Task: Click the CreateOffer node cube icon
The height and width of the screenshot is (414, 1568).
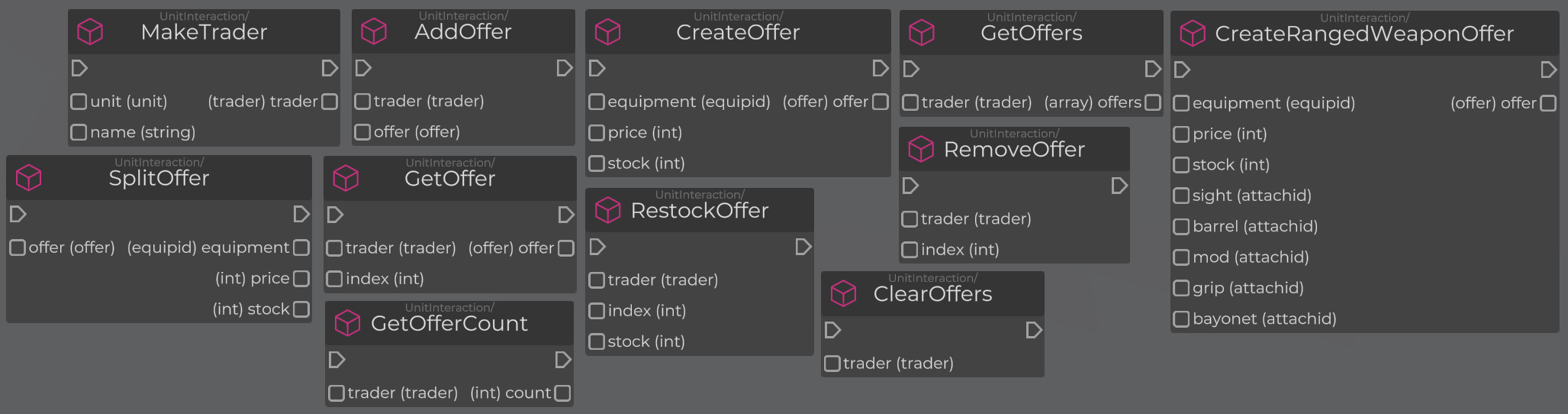Action: 607,32
